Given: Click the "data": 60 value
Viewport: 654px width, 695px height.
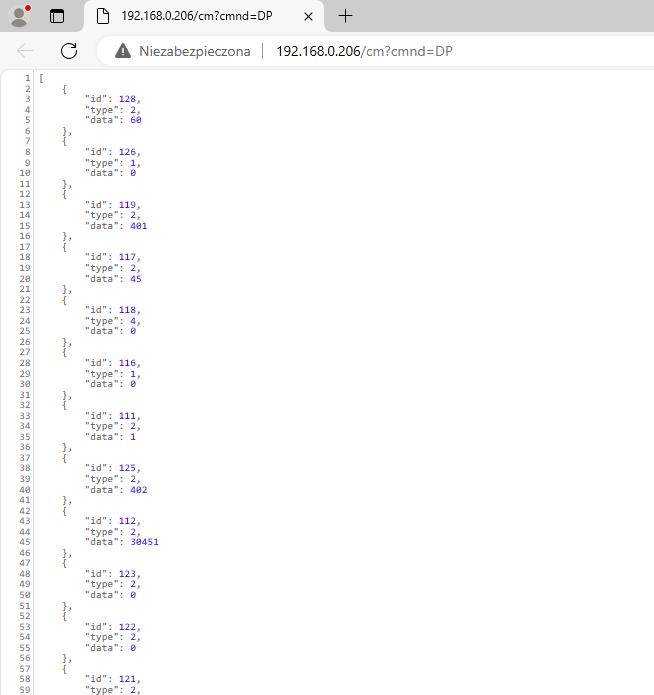Looking at the screenshot, I should [x=136, y=120].
